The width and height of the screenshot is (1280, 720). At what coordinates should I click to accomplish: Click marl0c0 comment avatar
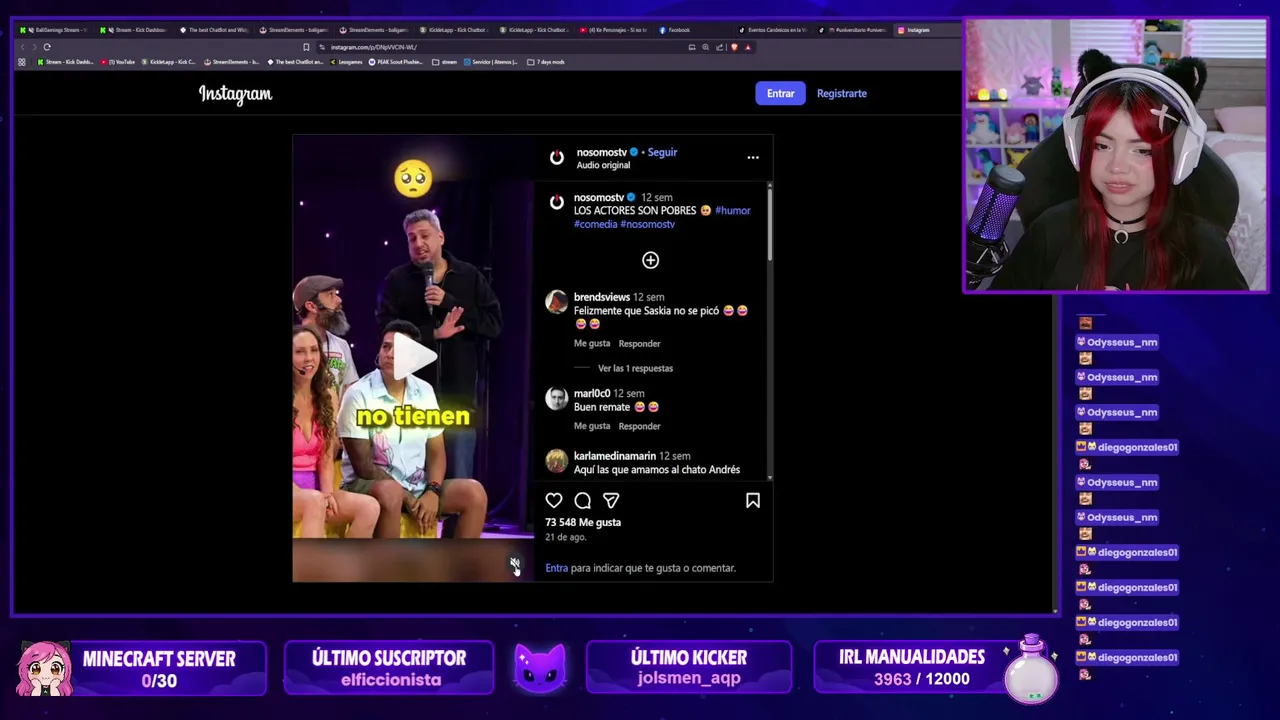click(557, 398)
